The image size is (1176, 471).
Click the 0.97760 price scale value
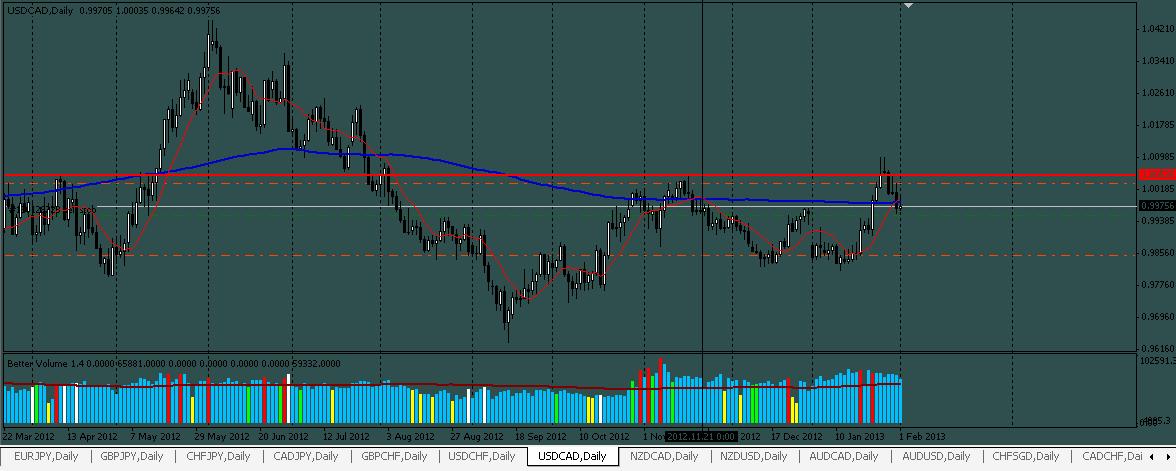[1156, 285]
